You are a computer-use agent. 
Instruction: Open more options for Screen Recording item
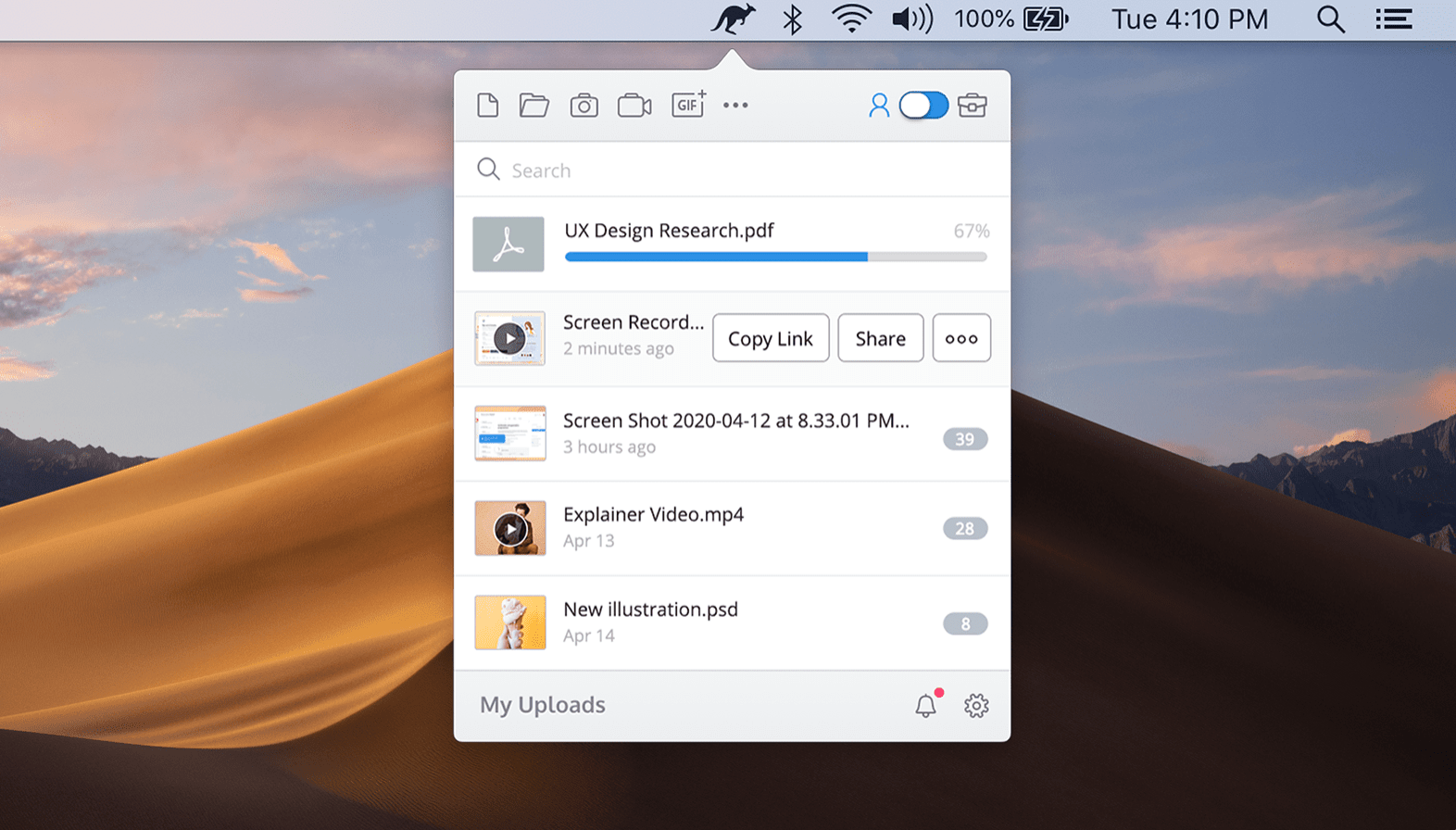[x=961, y=338]
